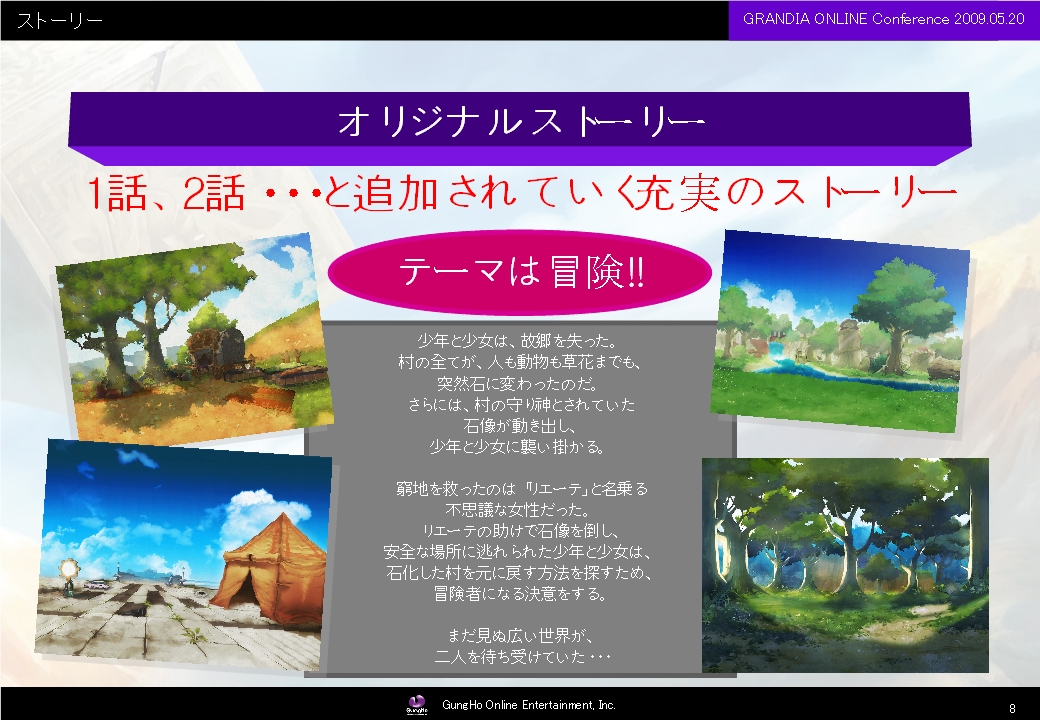Image resolution: width=1040 pixels, height=720 pixels.
Task: Select the wagon under trees landscape image
Action: pos(194,338)
